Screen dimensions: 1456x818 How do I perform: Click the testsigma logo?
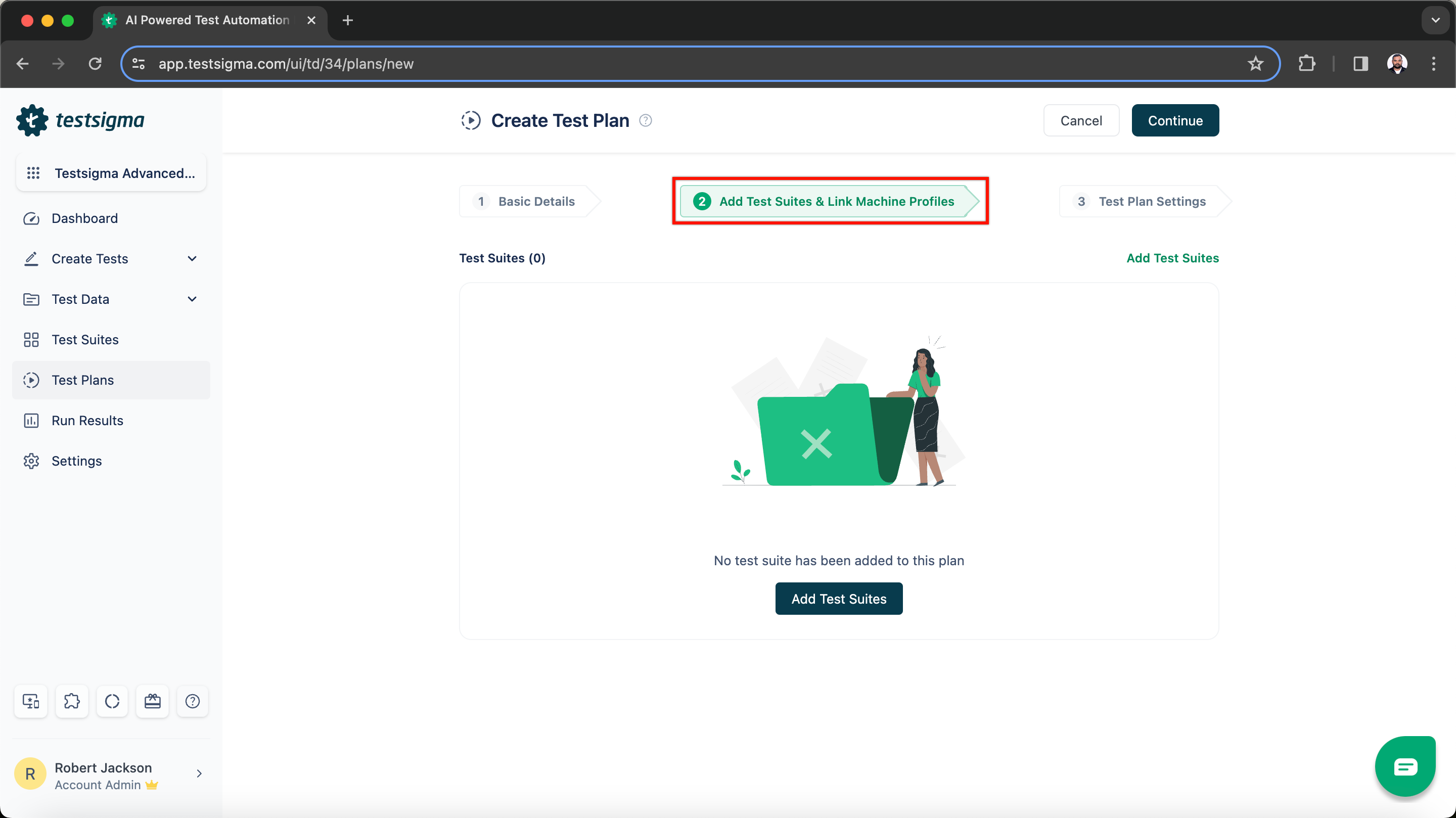click(x=80, y=120)
